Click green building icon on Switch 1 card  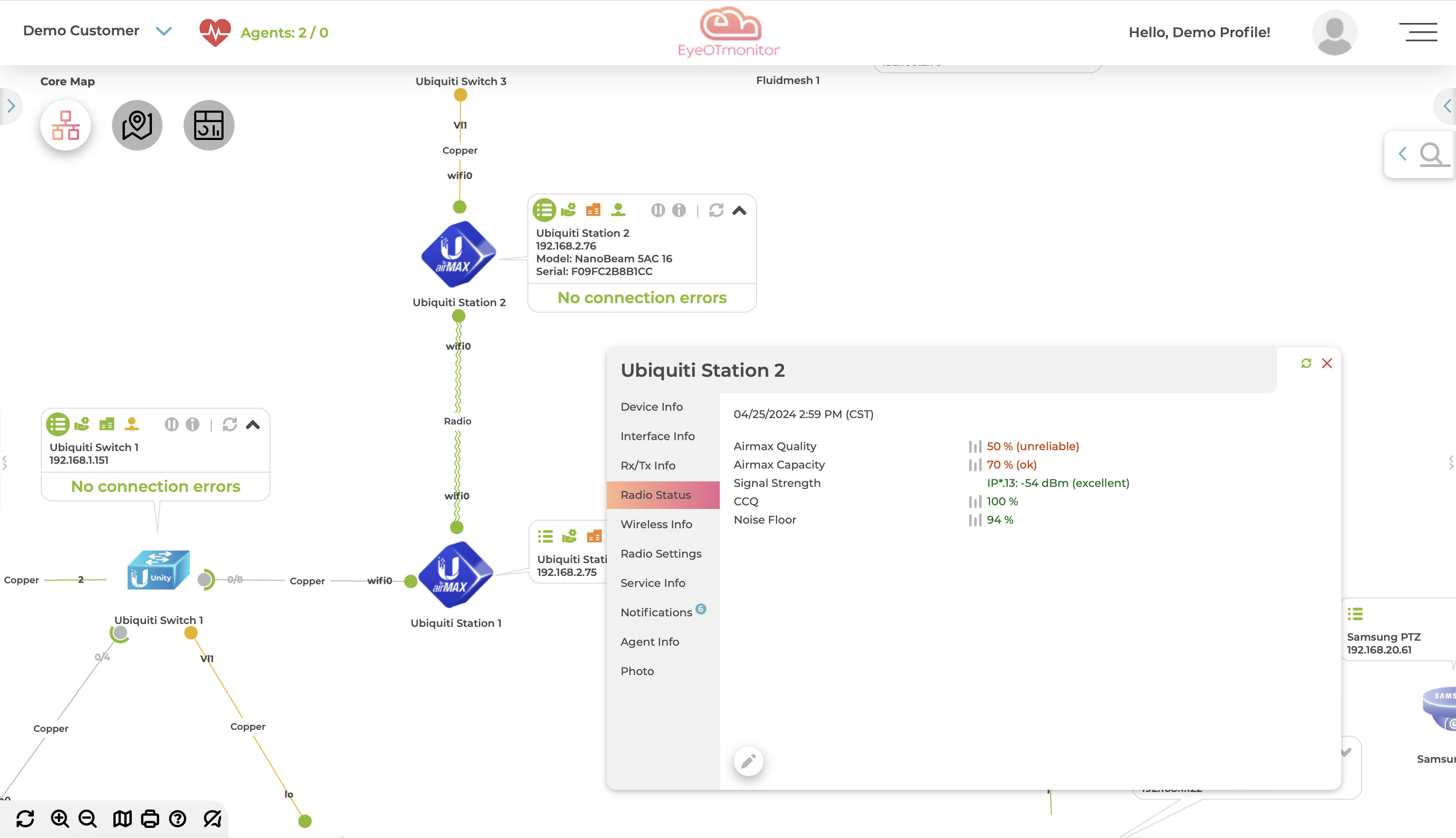pos(107,424)
